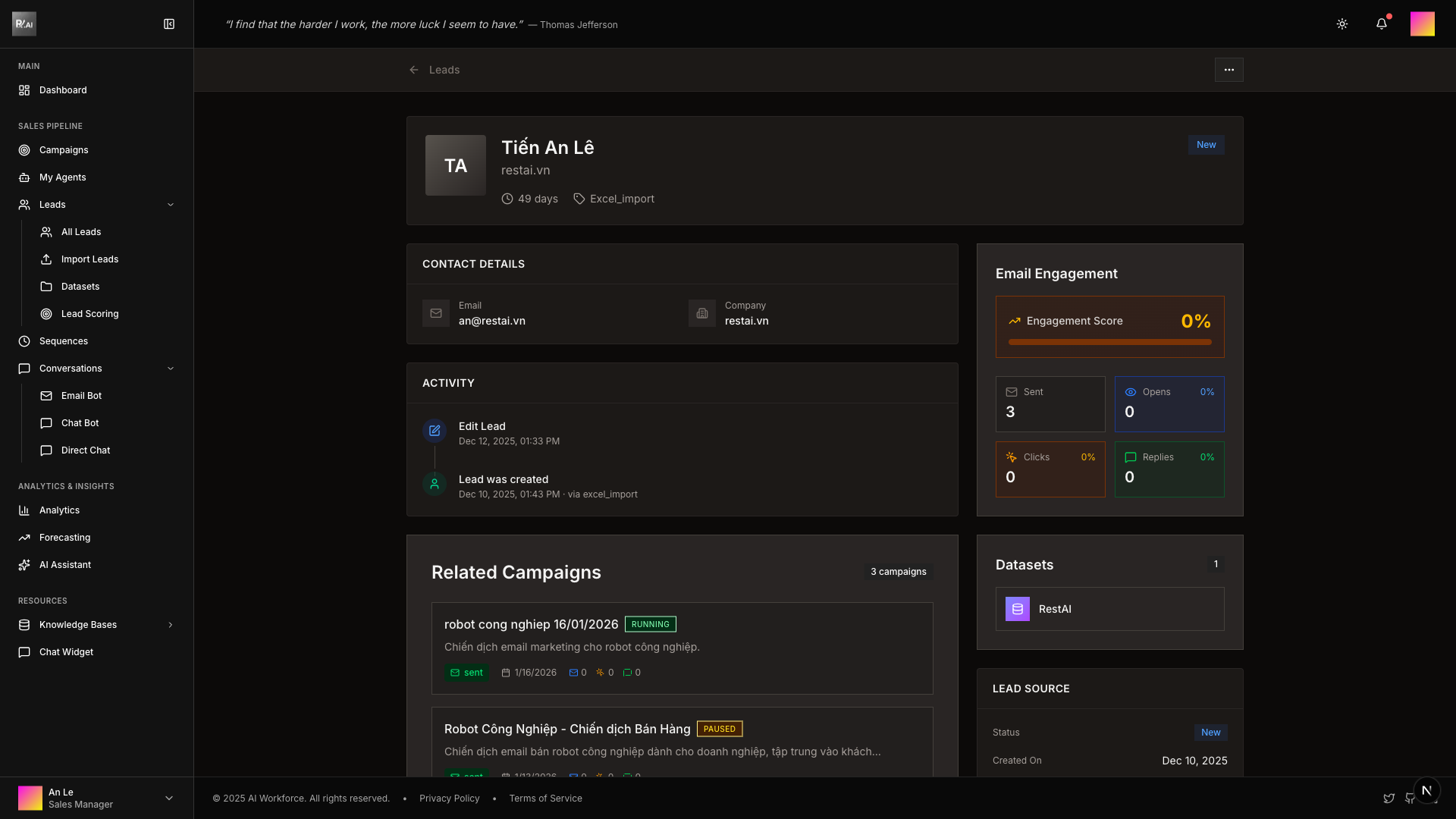Click the Twitter icon in footer
1456x819 pixels.
pos(1389,799)
